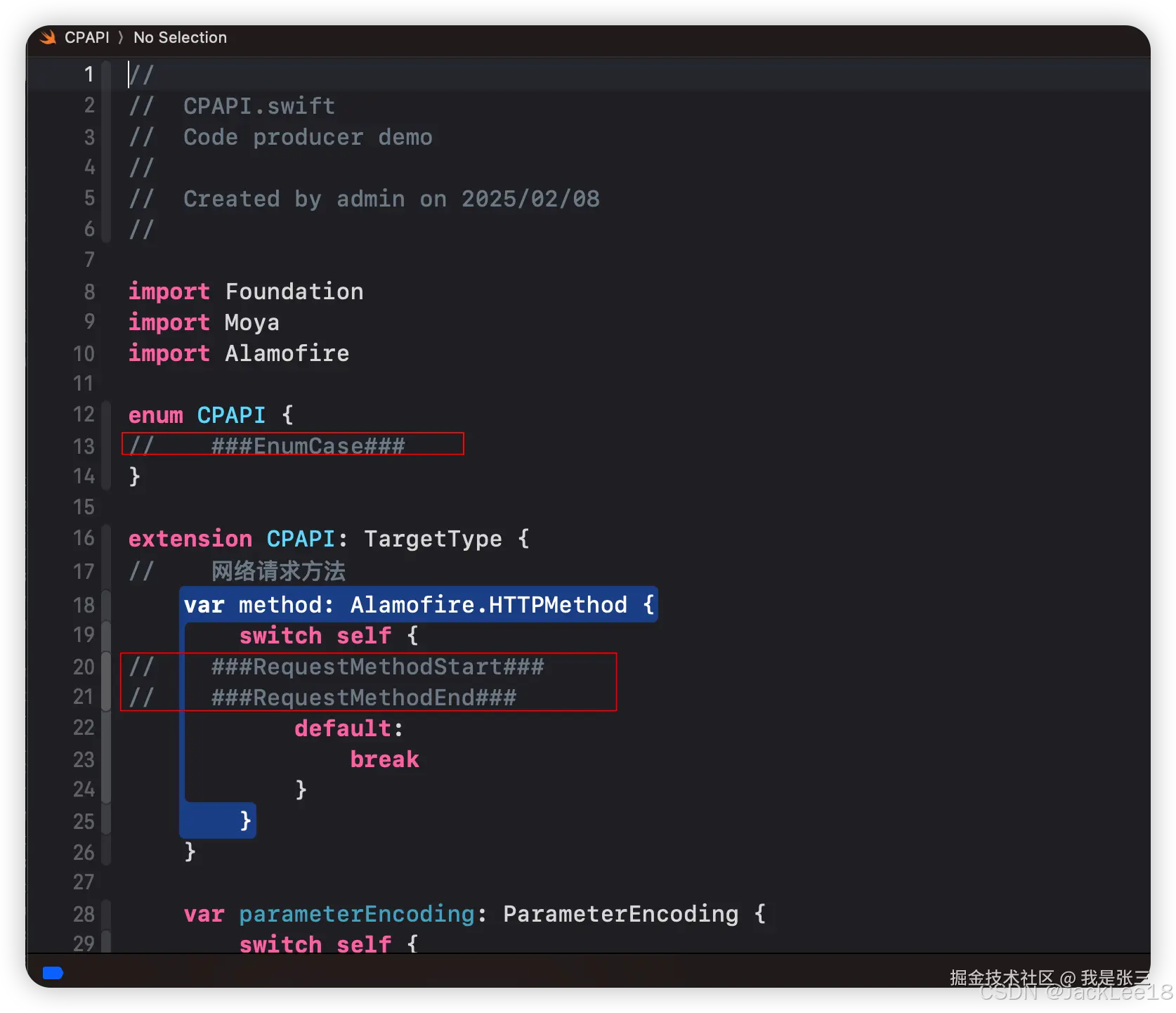Viewport: 1176px width, 1013px height.
Task: Click switch self on line 29
Action: [315, 943]
